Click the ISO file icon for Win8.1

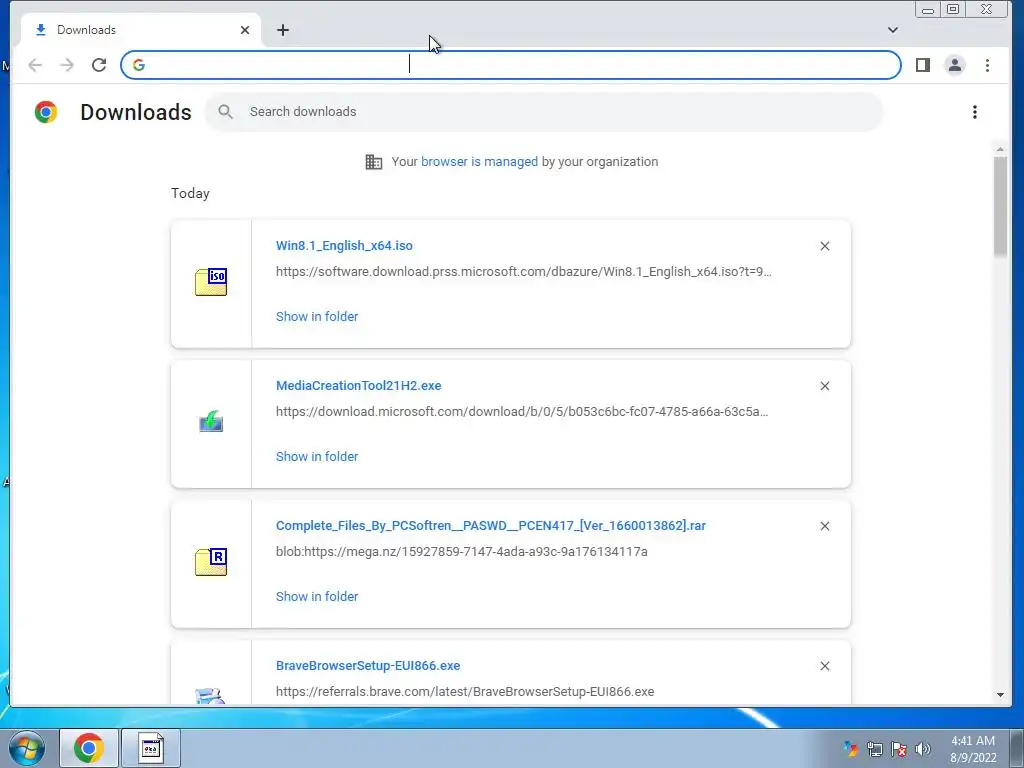tap(211, 282)
